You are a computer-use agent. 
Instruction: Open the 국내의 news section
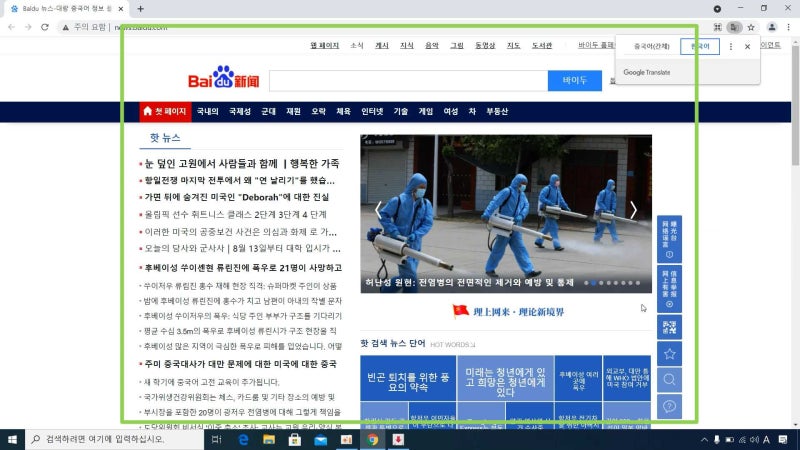208,111
